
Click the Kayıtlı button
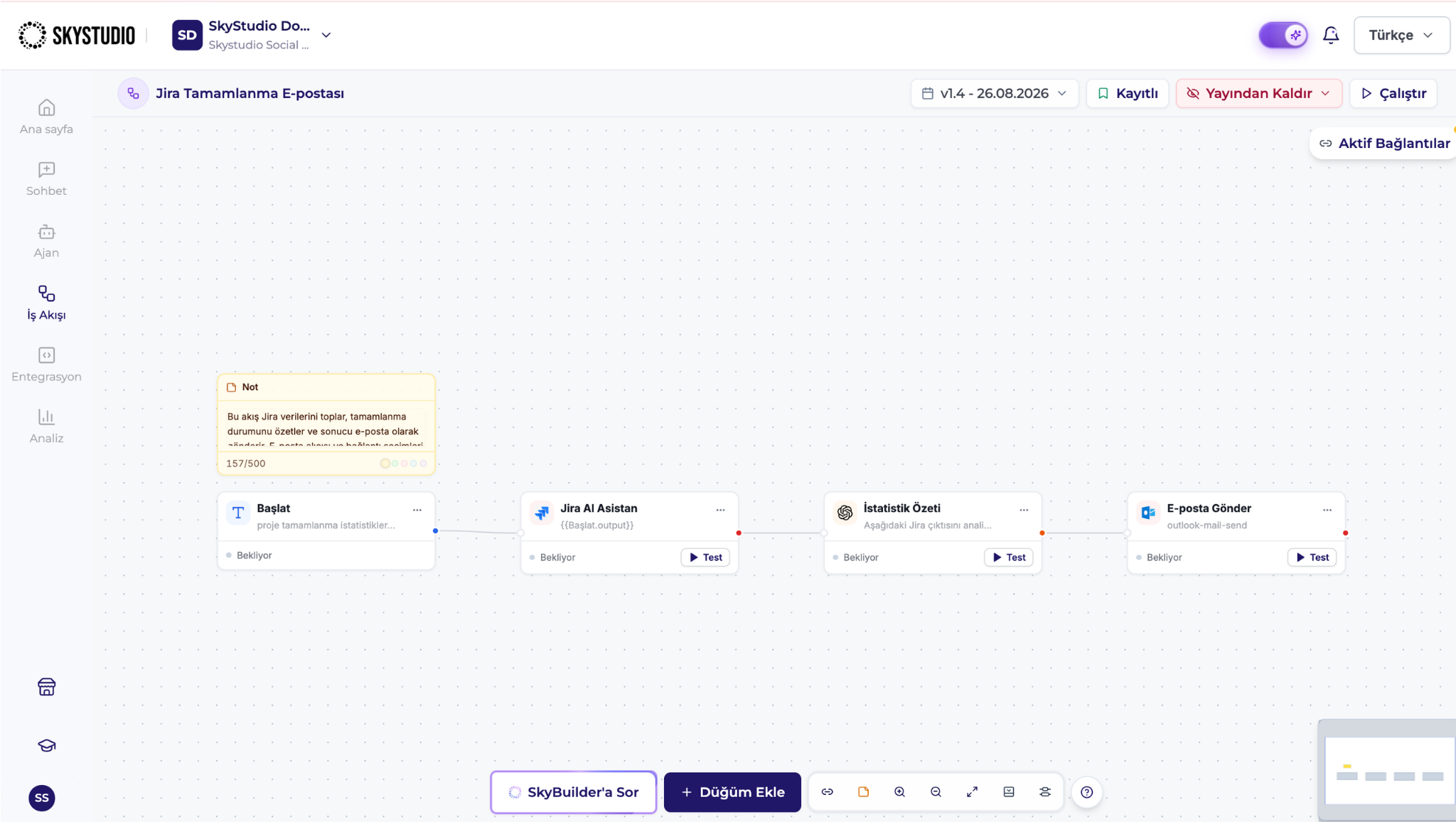pos(1128,93)
